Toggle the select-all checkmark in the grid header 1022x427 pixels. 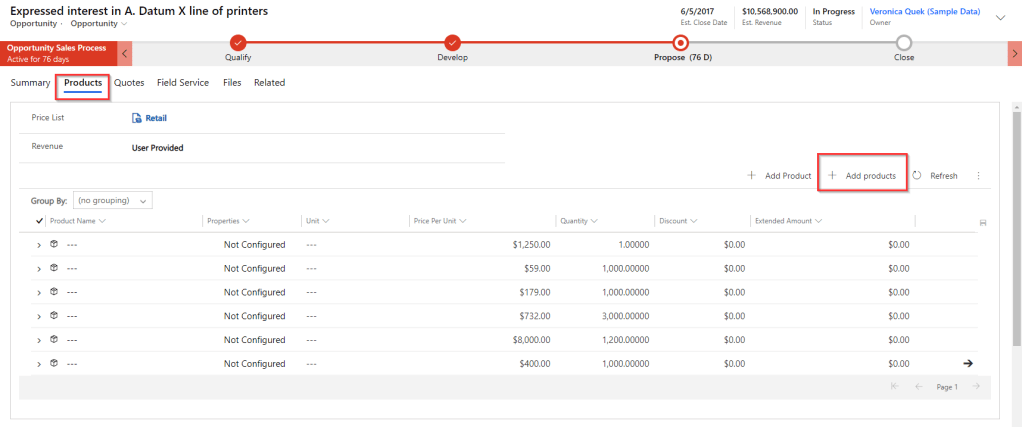(x=40, y=221)
